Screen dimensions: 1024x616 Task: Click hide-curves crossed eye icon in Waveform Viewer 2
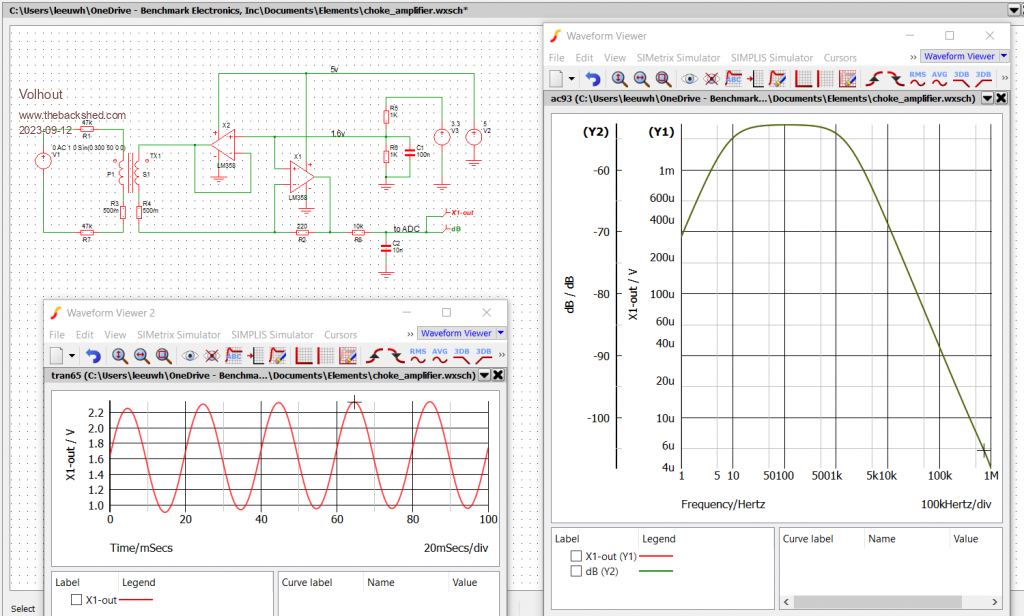pyautogui.click(x=212, y=355)
